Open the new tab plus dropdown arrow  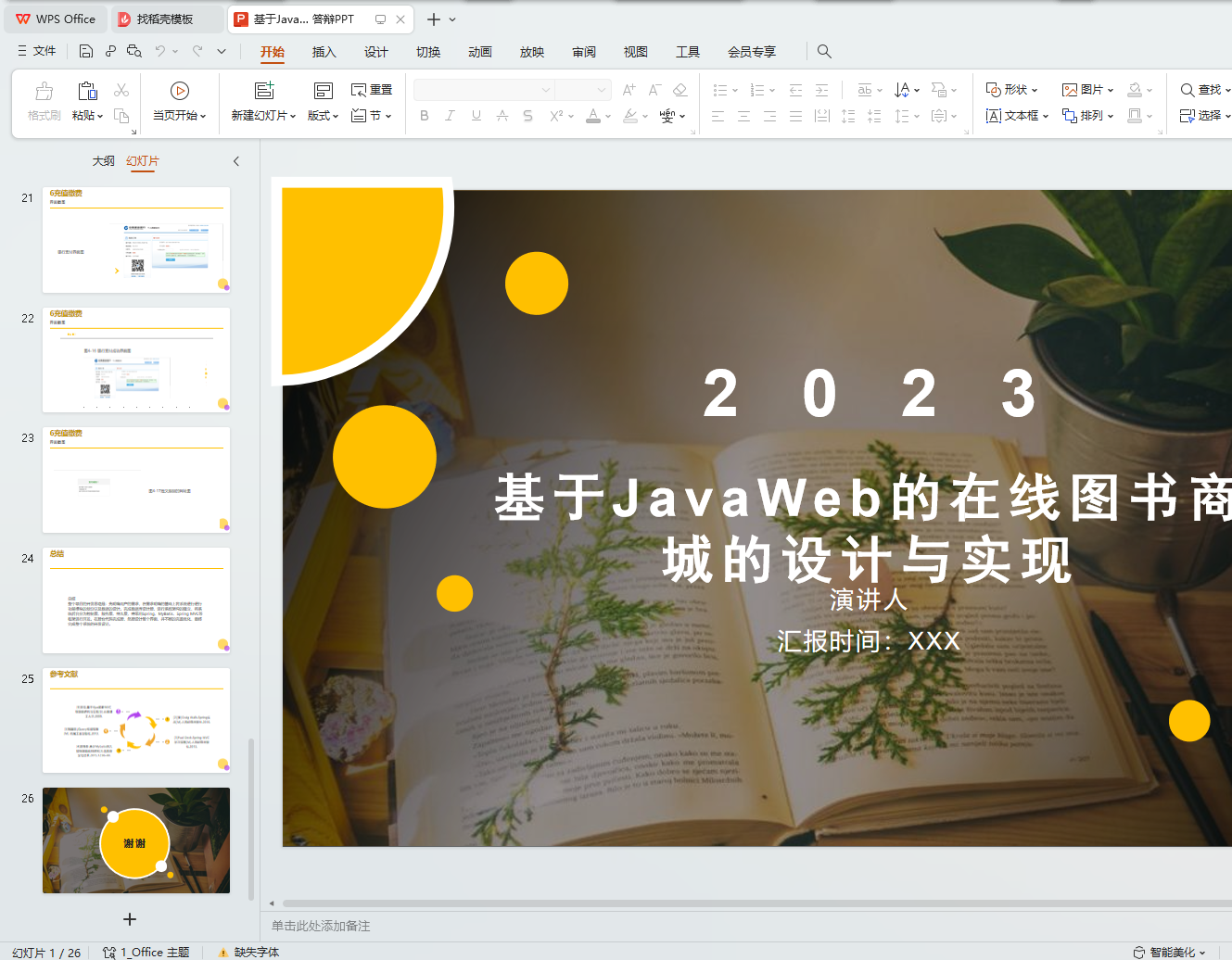452,19
